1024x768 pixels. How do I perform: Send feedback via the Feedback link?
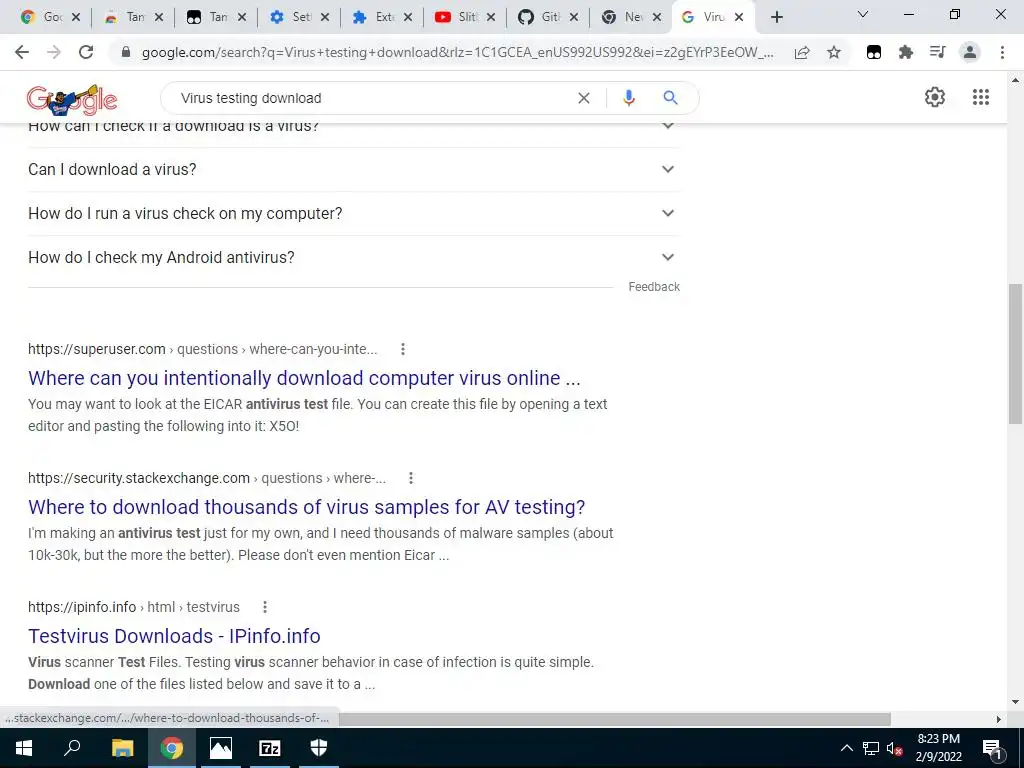pyautogui.click(x=654, y=287)
